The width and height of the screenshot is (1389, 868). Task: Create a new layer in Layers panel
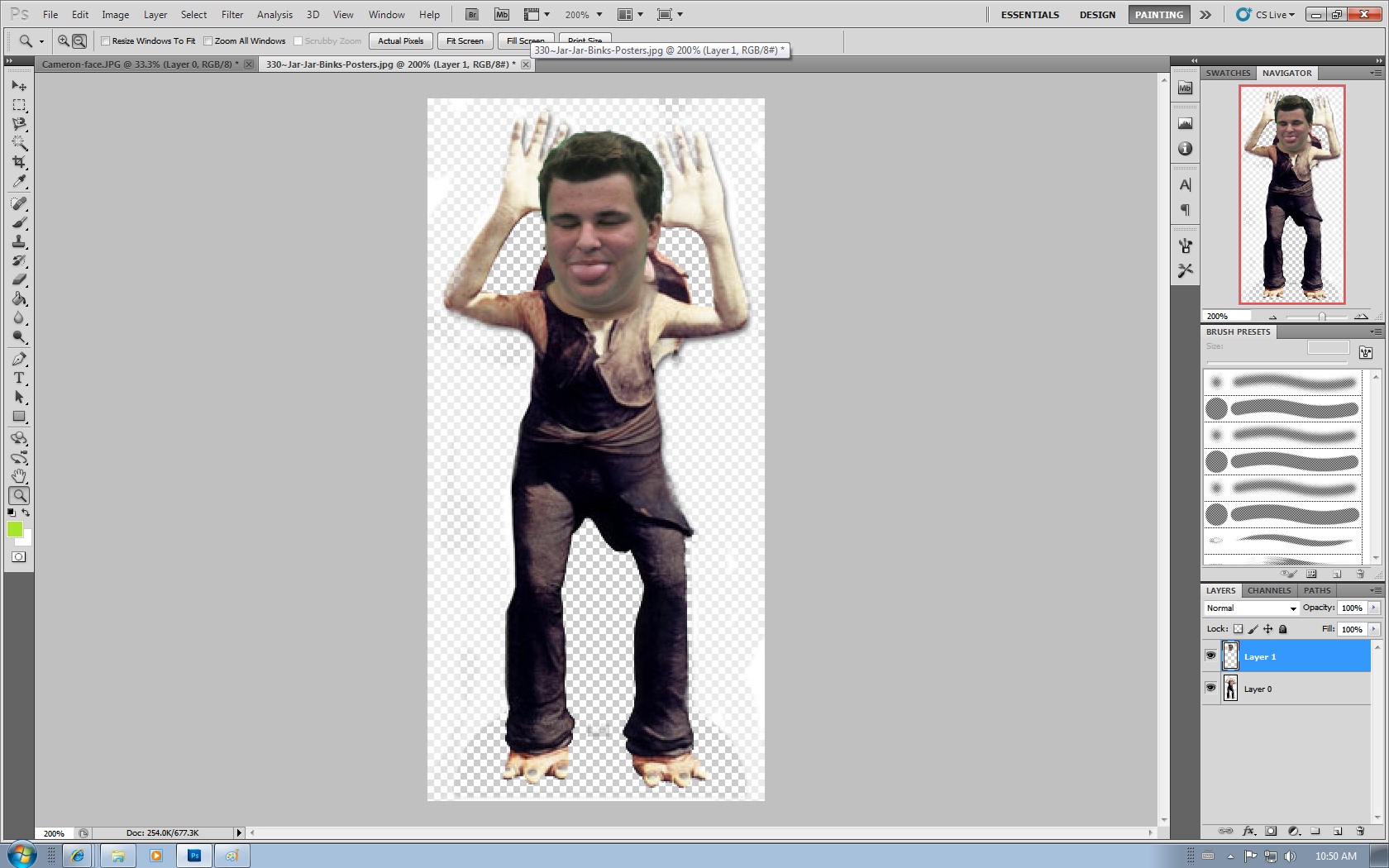point(1338,831)
